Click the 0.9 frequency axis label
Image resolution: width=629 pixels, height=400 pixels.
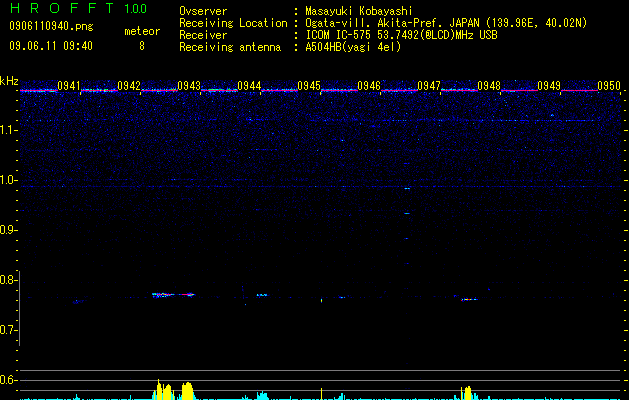[x=9, y=230]
